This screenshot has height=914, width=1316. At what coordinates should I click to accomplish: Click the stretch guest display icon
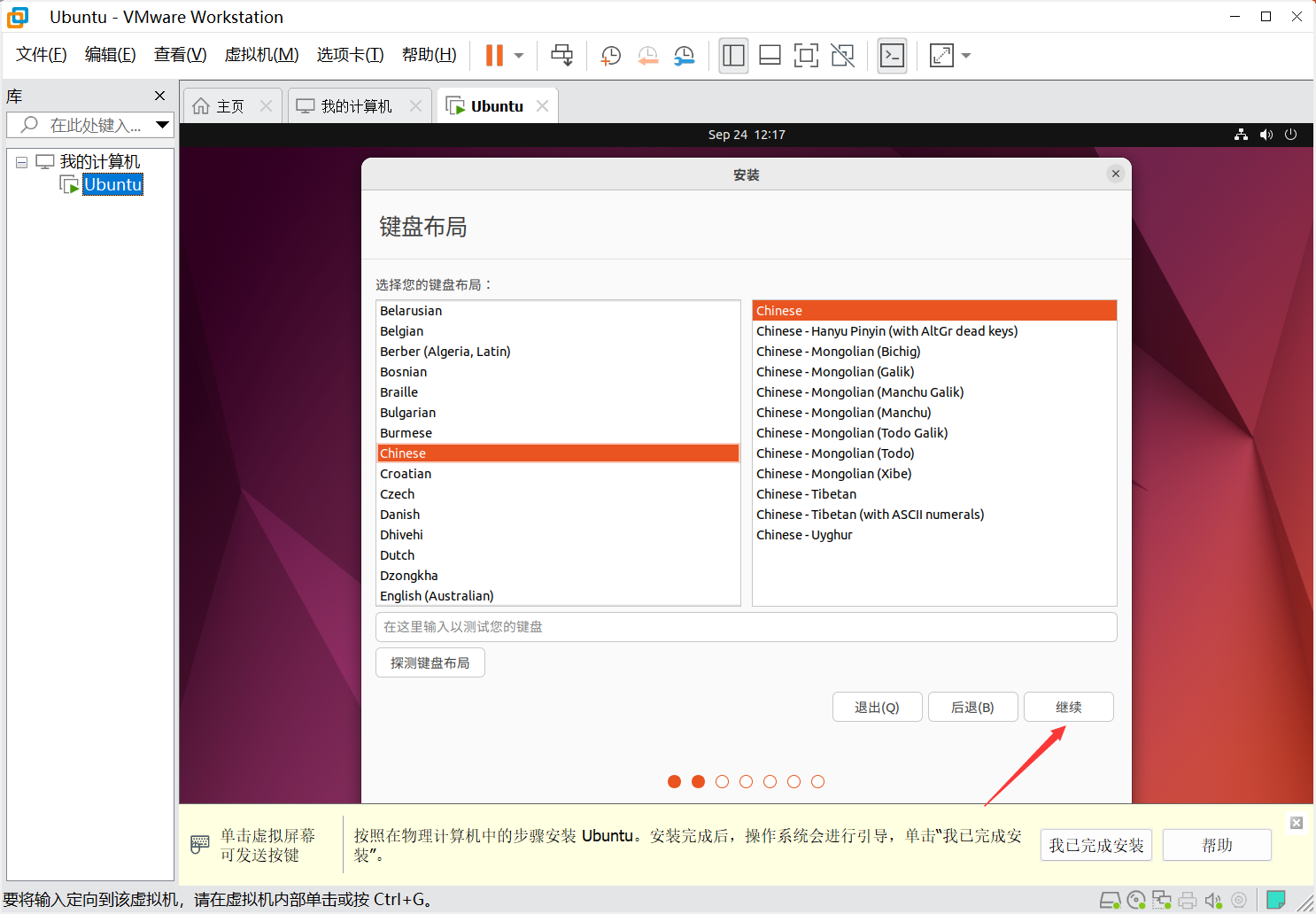[941, 56]
